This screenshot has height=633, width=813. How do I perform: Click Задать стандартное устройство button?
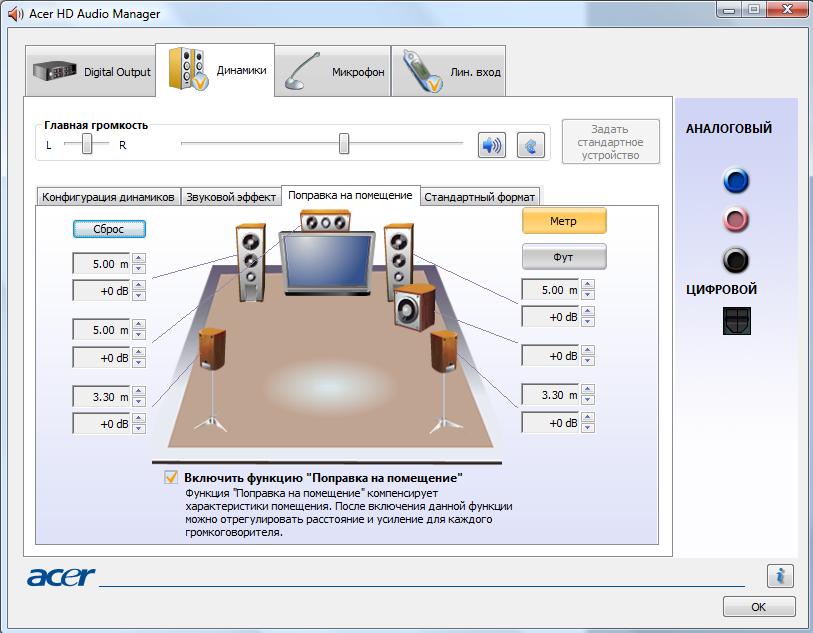pos(610,142)
